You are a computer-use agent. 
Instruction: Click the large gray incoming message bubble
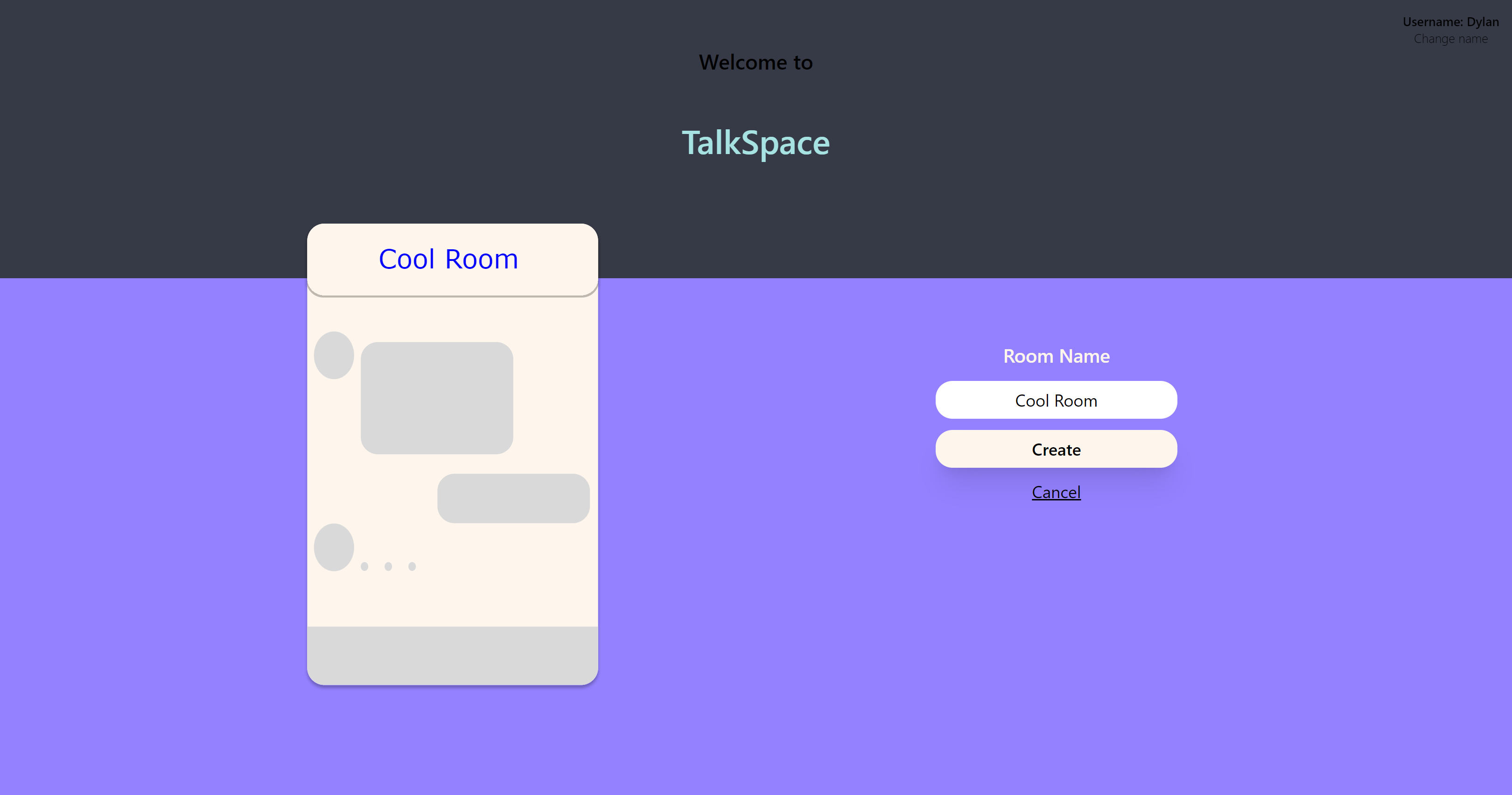coord(437,398)
